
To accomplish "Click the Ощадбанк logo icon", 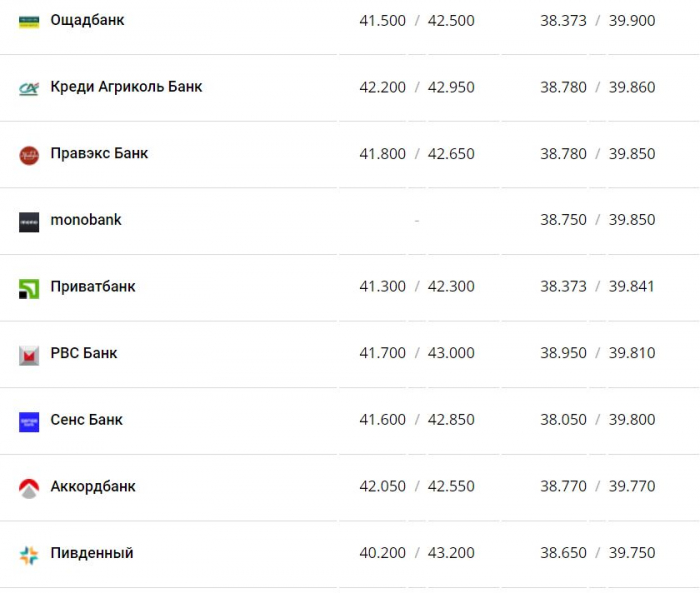I will pos(29,21).
